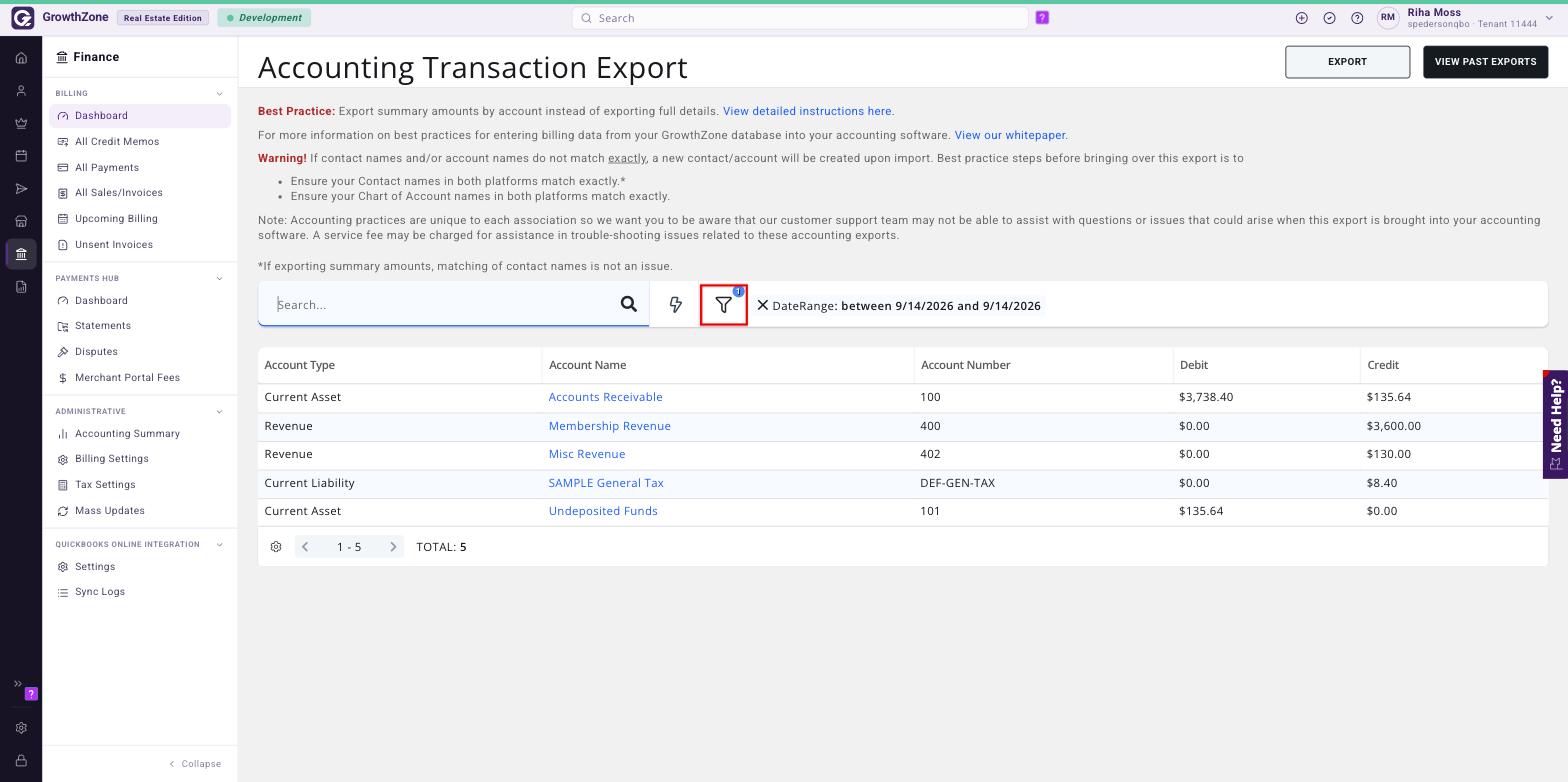Click the magnifier icon in the table search
This screenshot has height=782, width=1568.
629,304
